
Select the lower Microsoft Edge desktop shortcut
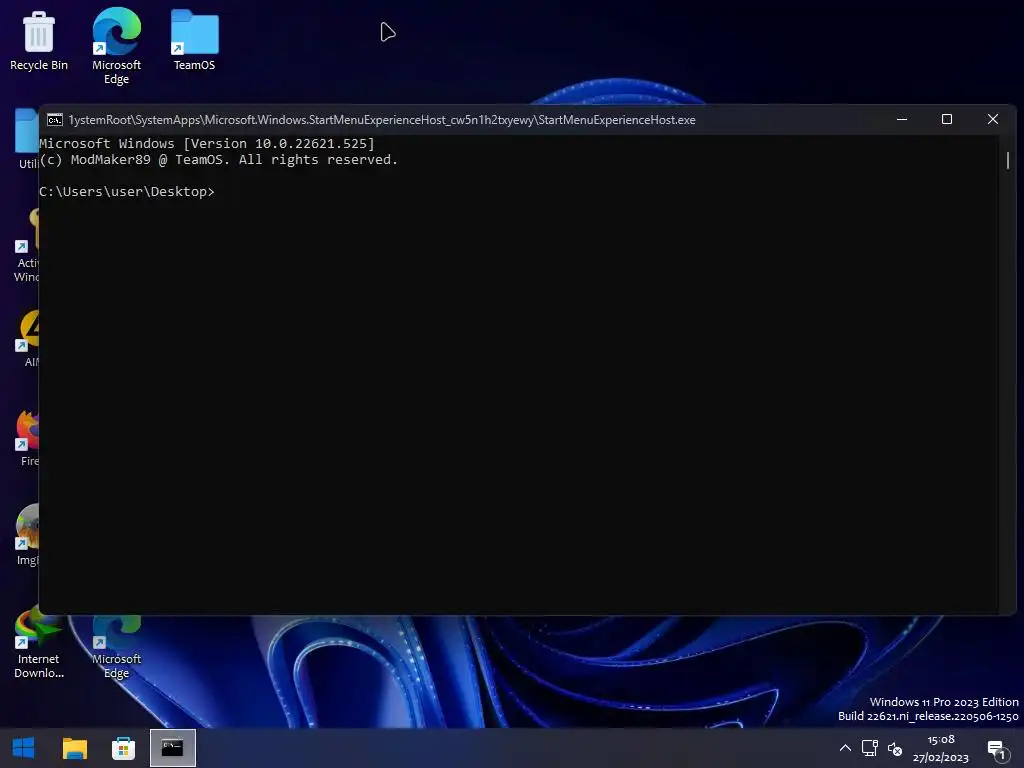116,648
